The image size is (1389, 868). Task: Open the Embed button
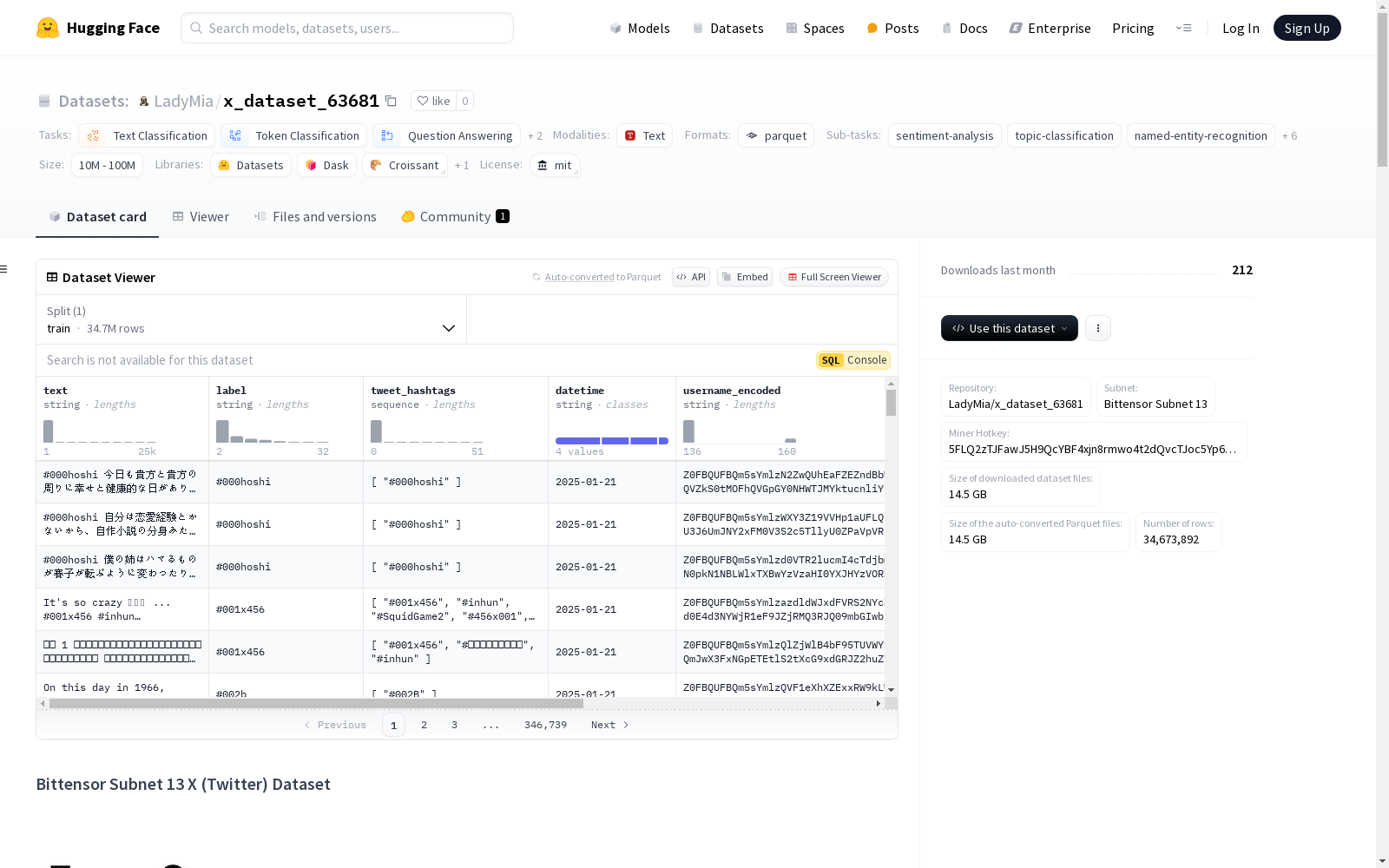(745, 277)
